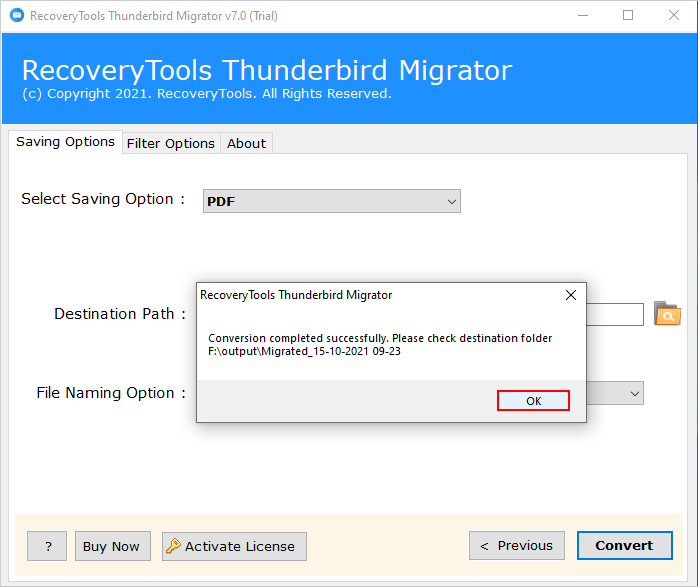Click the 'Destination Path :' label
The height and width of the screenshot is (587, 698).
coord(120,314)
